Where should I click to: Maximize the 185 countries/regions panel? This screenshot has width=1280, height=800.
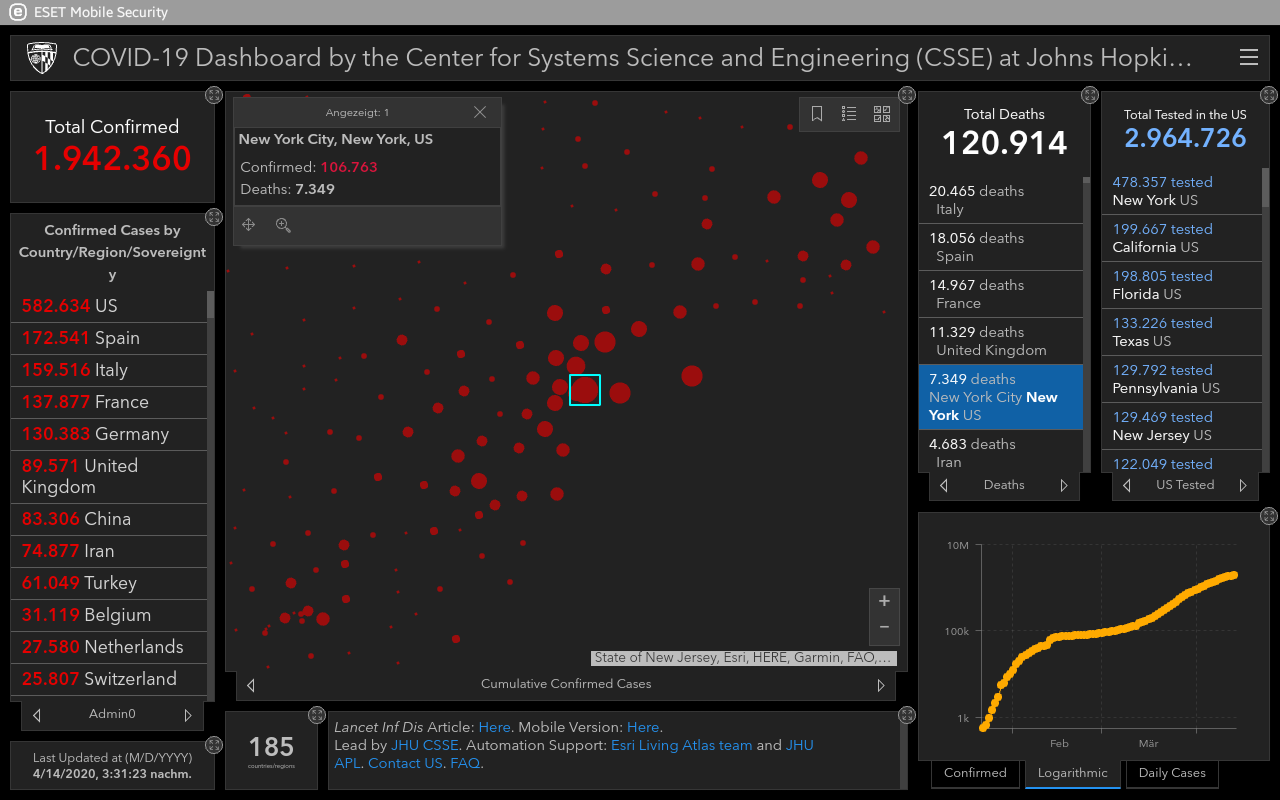[x=317, y=715]
